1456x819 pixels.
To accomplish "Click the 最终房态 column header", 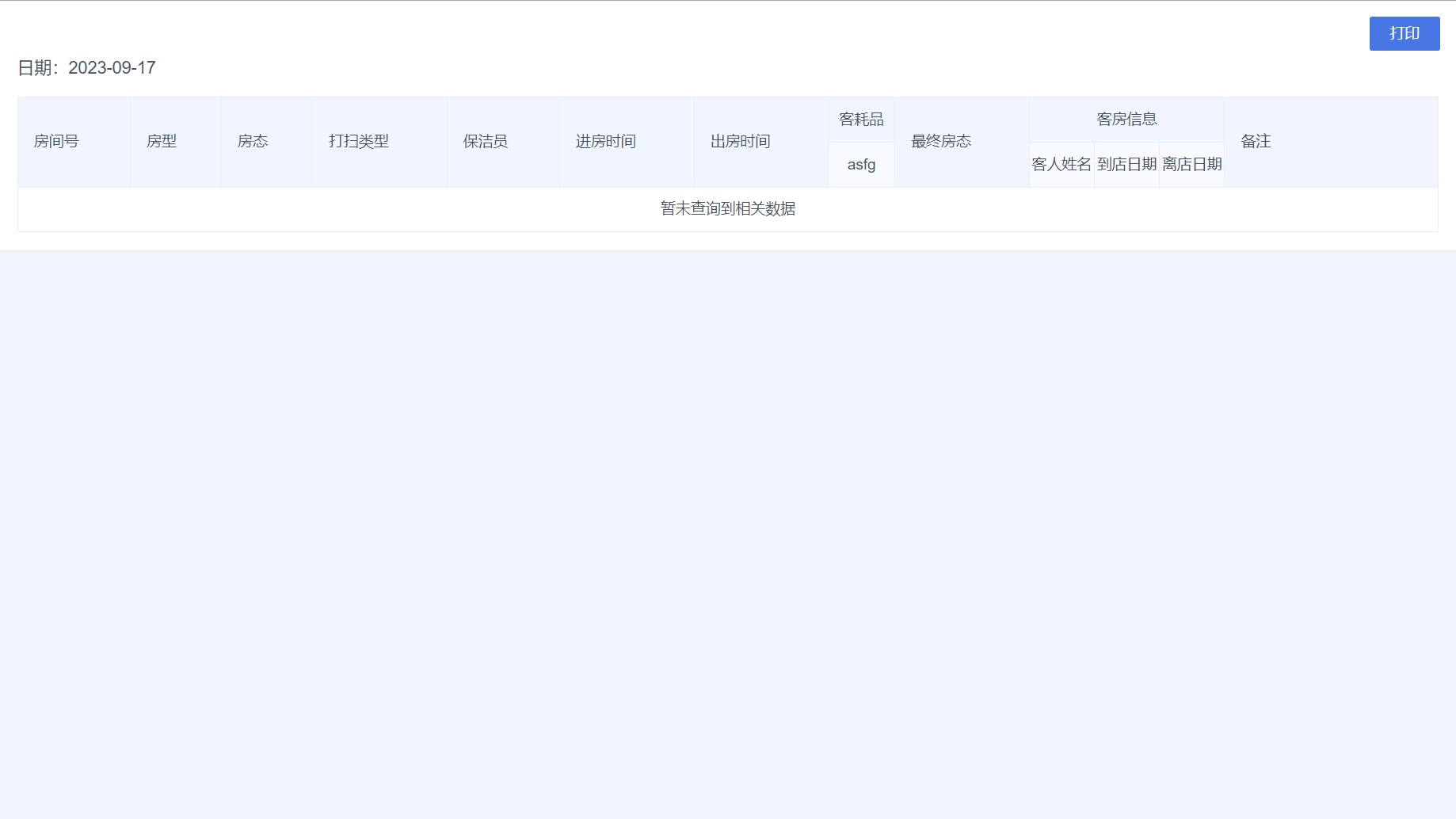I will tap(962, 142).
